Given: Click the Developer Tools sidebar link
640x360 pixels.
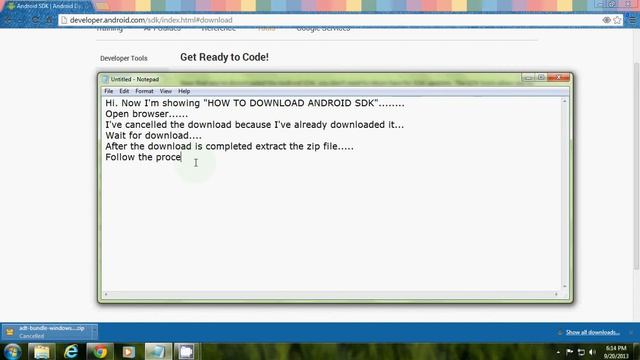Looking at the screenshot, I should [124, 58].
